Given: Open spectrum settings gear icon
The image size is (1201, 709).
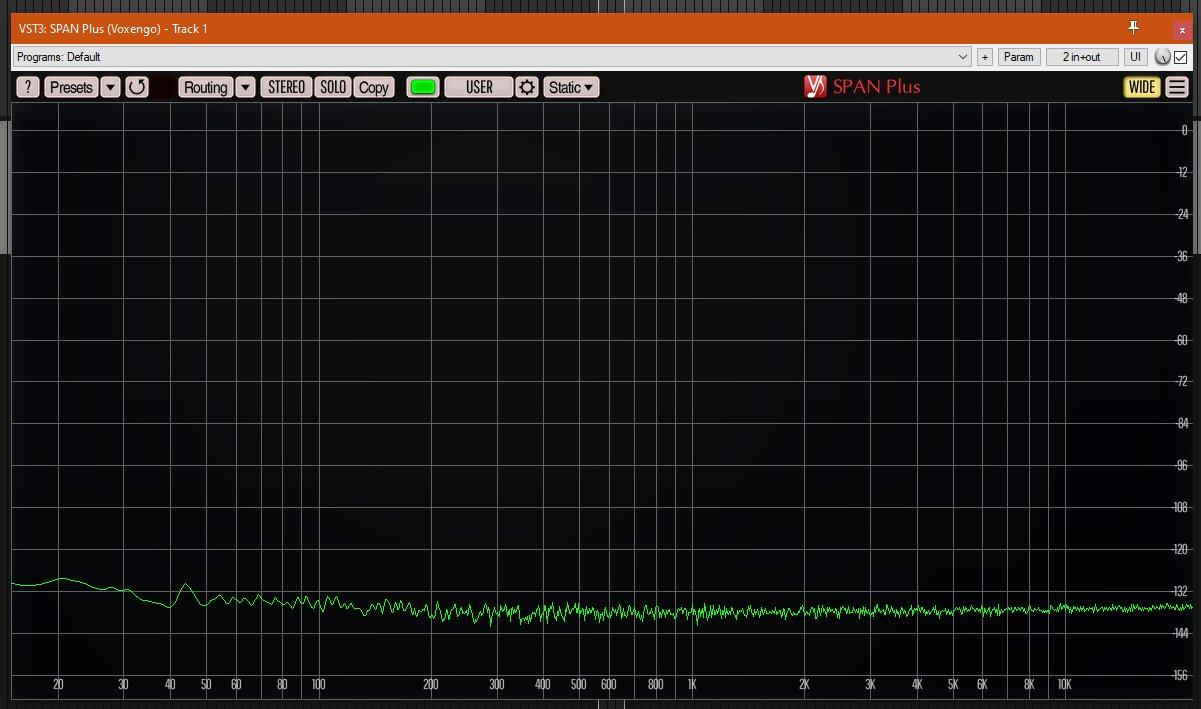Looking at the screenshot, I should (x=527, y=87).
